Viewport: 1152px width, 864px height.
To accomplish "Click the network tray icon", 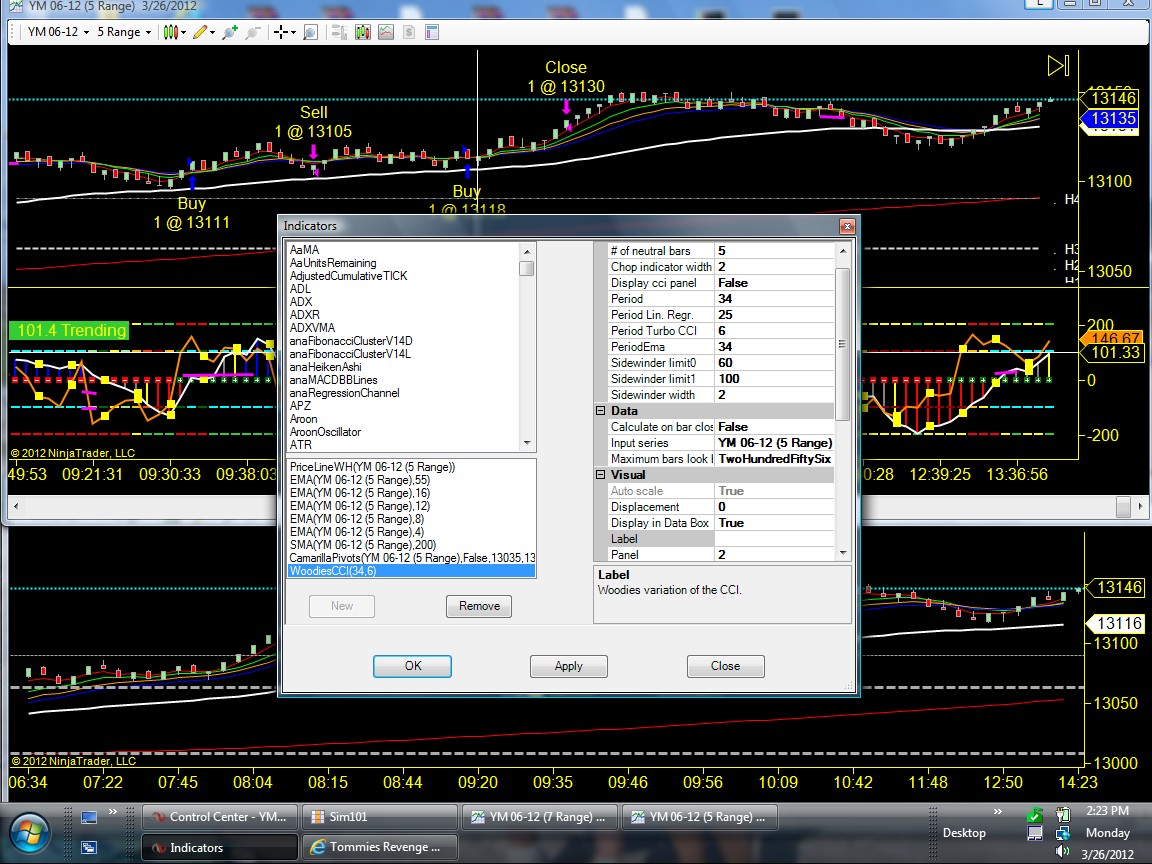I will point(1062,833).
